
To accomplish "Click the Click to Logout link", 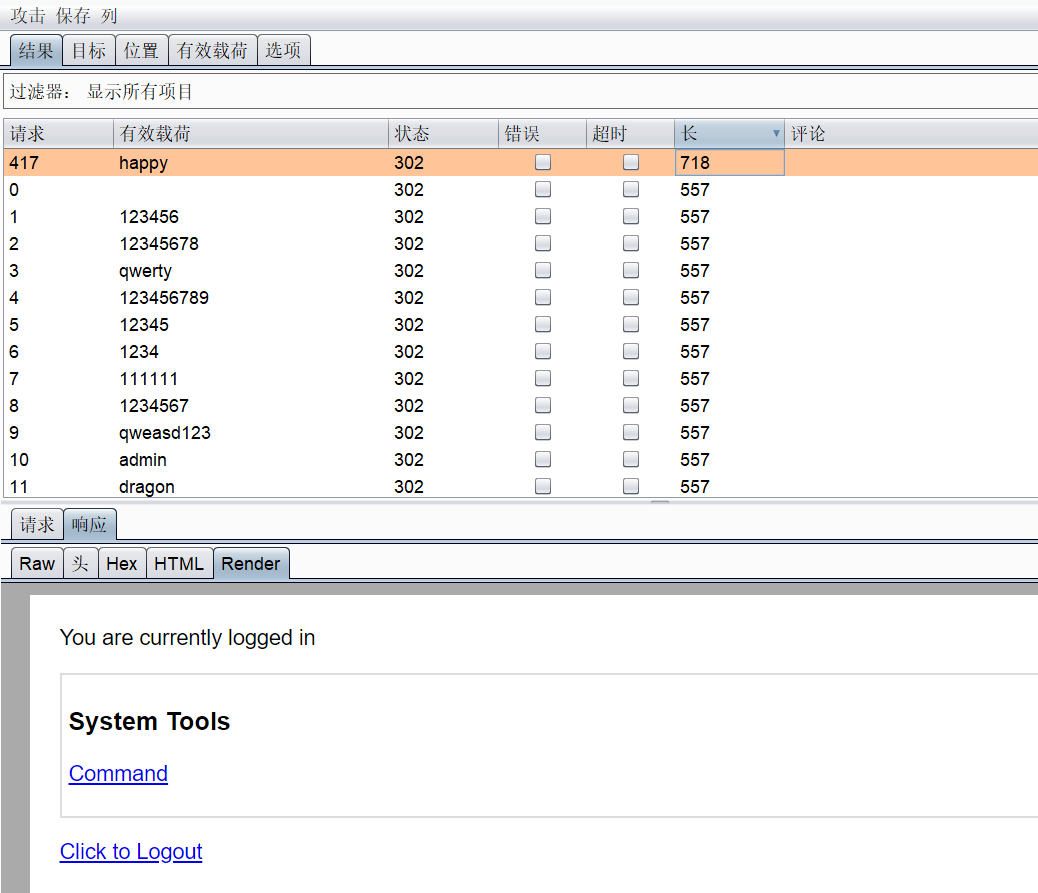I will point(131,851).
